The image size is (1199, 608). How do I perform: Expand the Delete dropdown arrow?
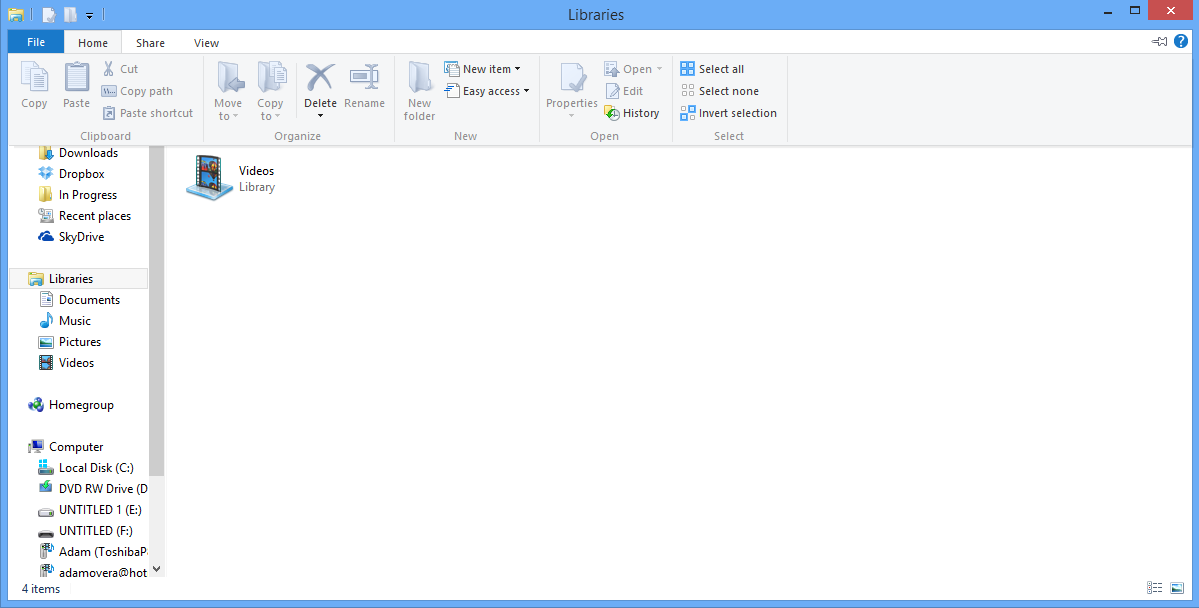(x=320, y=116)
